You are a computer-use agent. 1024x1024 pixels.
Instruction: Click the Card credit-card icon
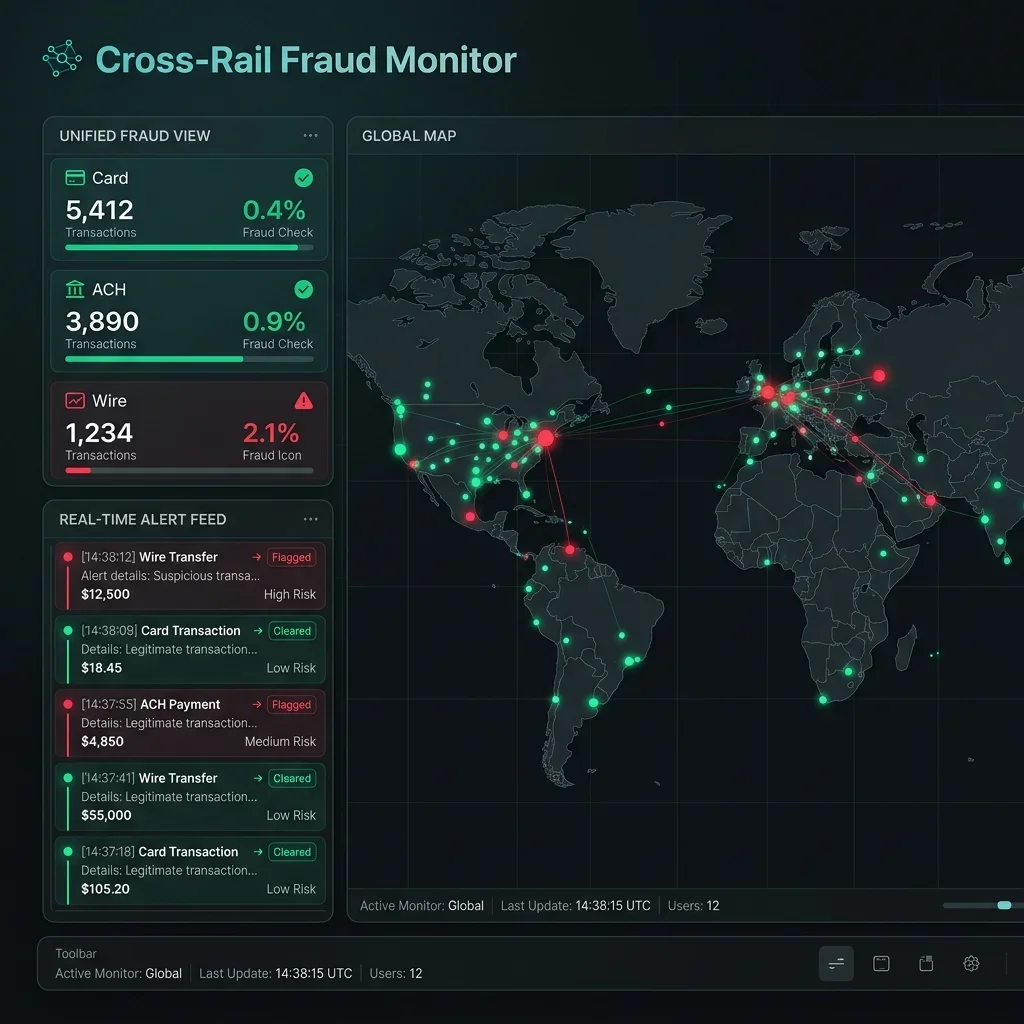[75, 178]
